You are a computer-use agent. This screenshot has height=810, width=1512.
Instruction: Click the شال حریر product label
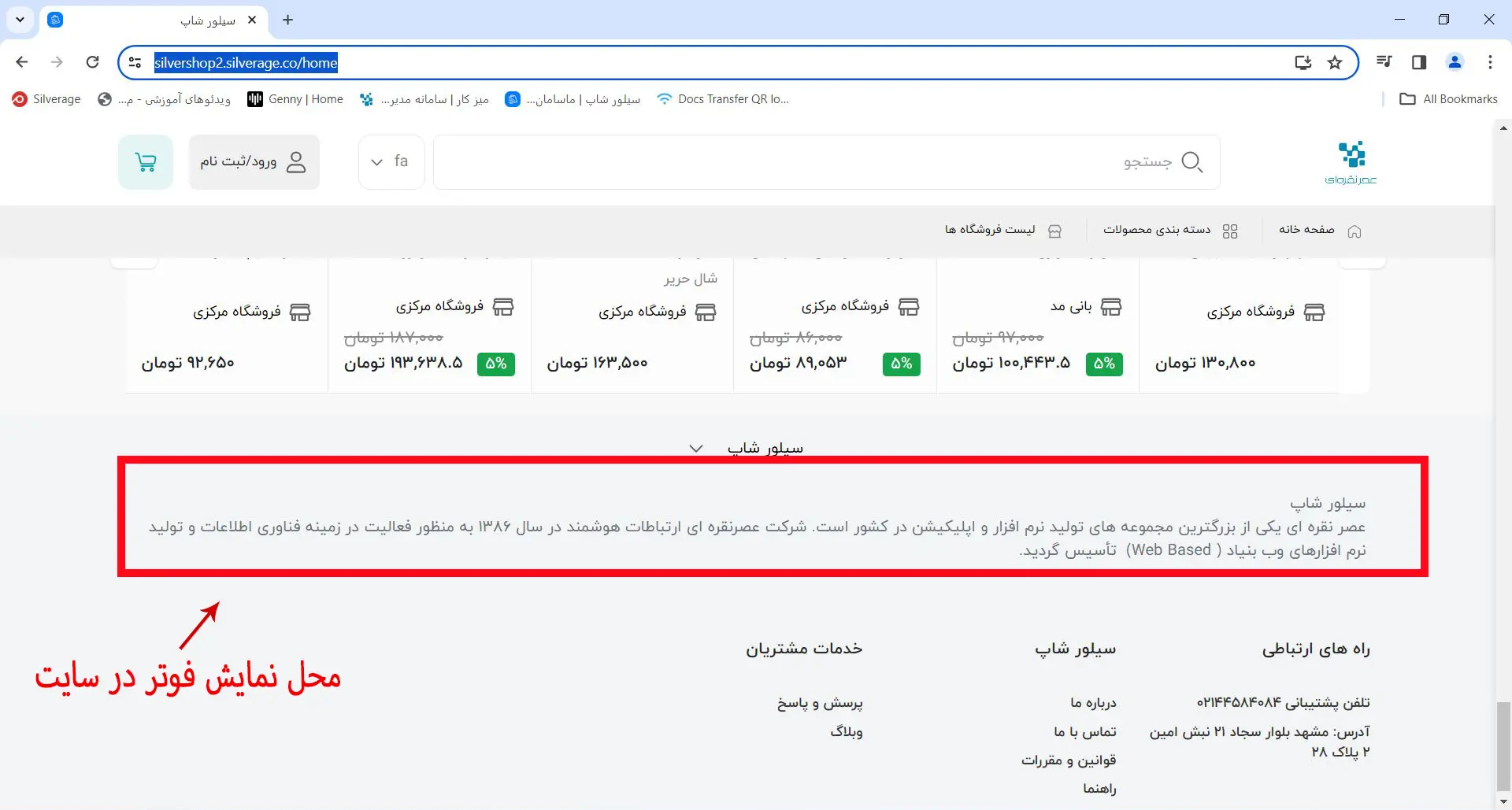[x=690, y=279]
